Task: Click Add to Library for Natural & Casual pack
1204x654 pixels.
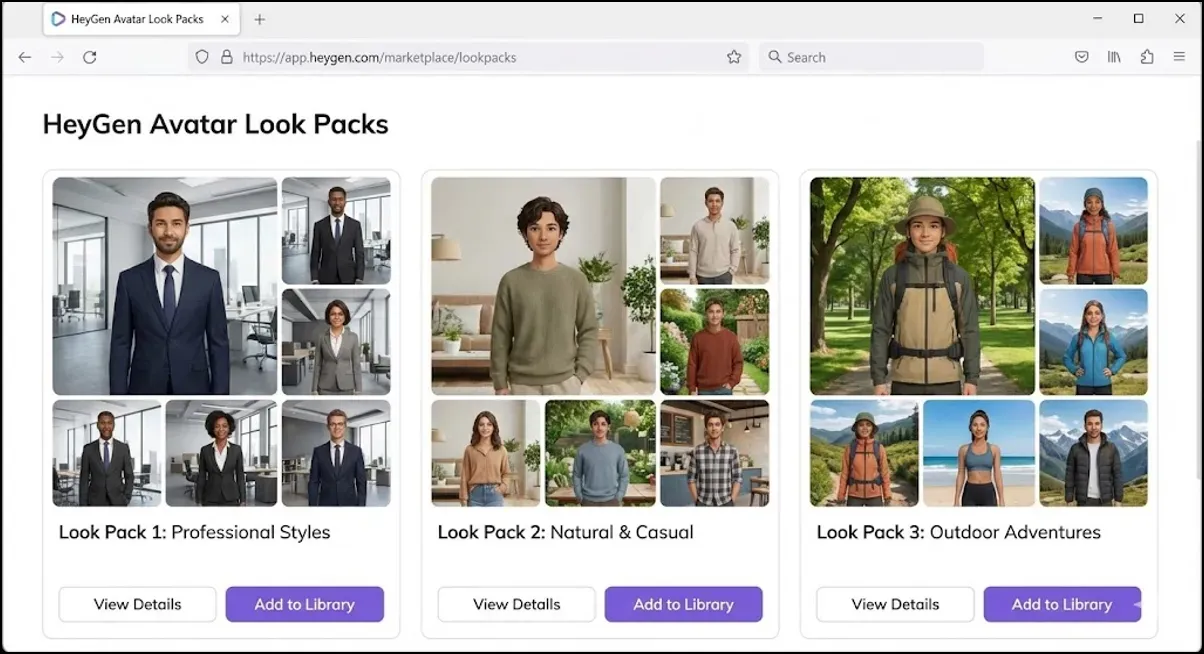Action: (683, 604)
